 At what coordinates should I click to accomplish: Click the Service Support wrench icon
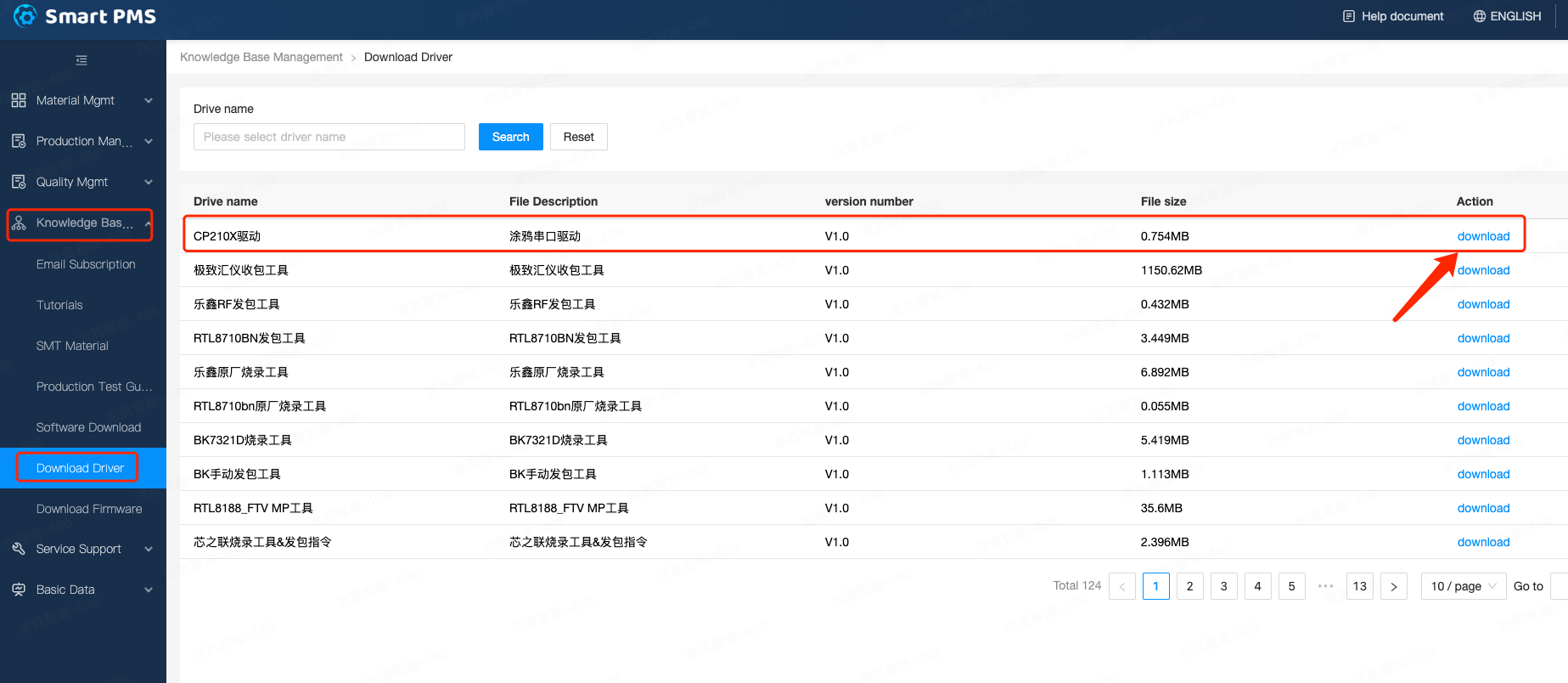coord(19,549)
